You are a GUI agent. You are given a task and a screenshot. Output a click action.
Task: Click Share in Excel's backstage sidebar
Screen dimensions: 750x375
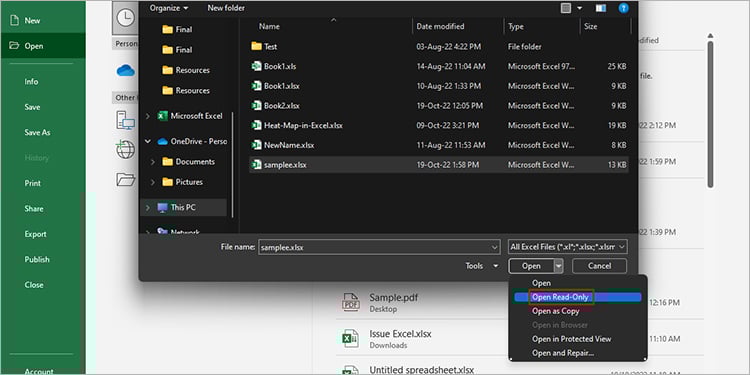tap(34, 209)
